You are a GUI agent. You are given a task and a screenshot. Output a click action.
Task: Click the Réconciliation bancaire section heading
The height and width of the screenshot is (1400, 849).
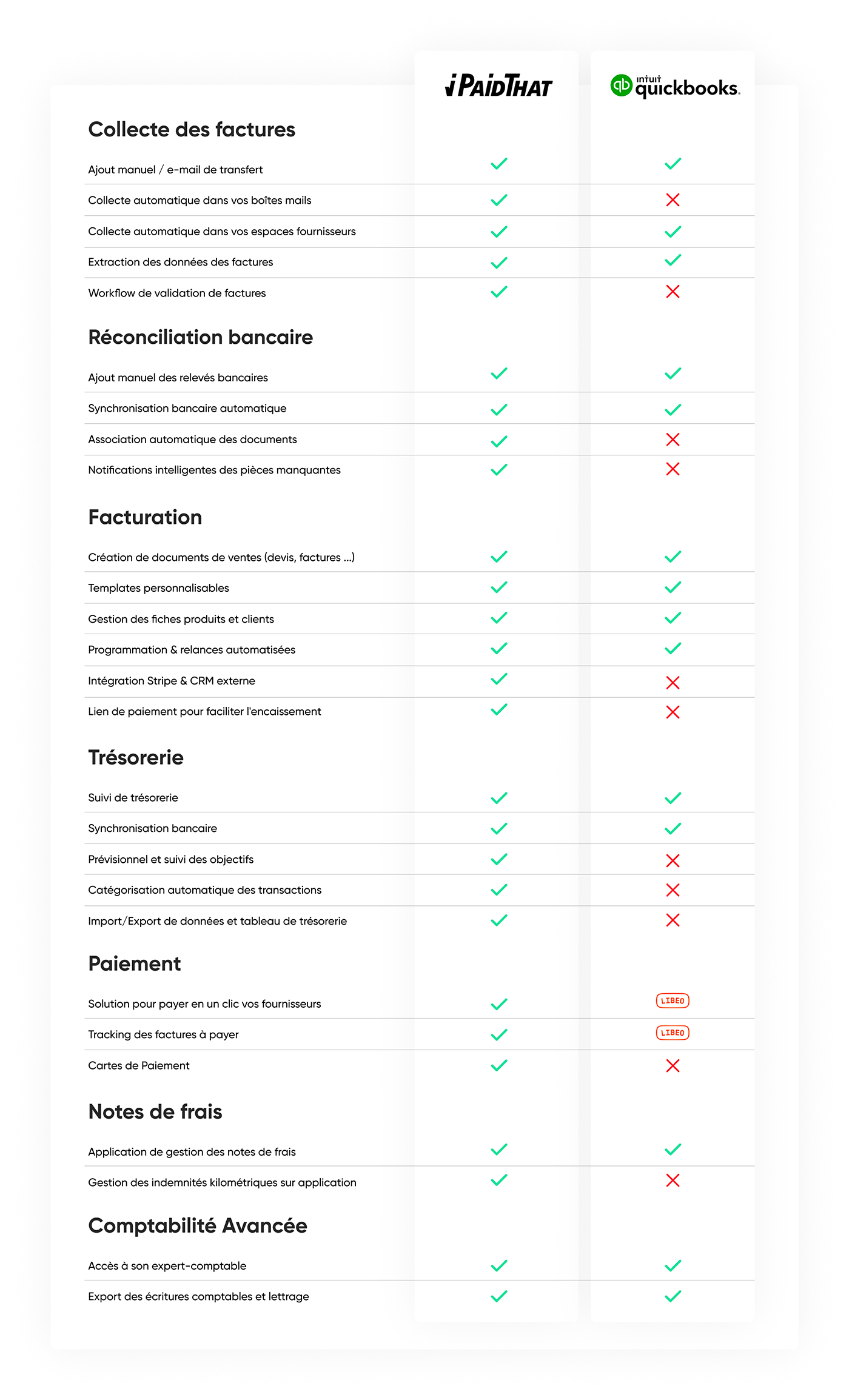[201, 337]
